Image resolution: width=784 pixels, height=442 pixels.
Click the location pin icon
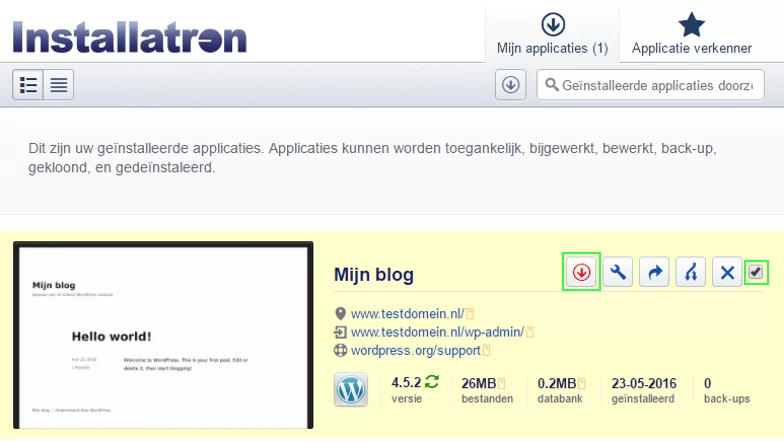(x=340, y=314)
